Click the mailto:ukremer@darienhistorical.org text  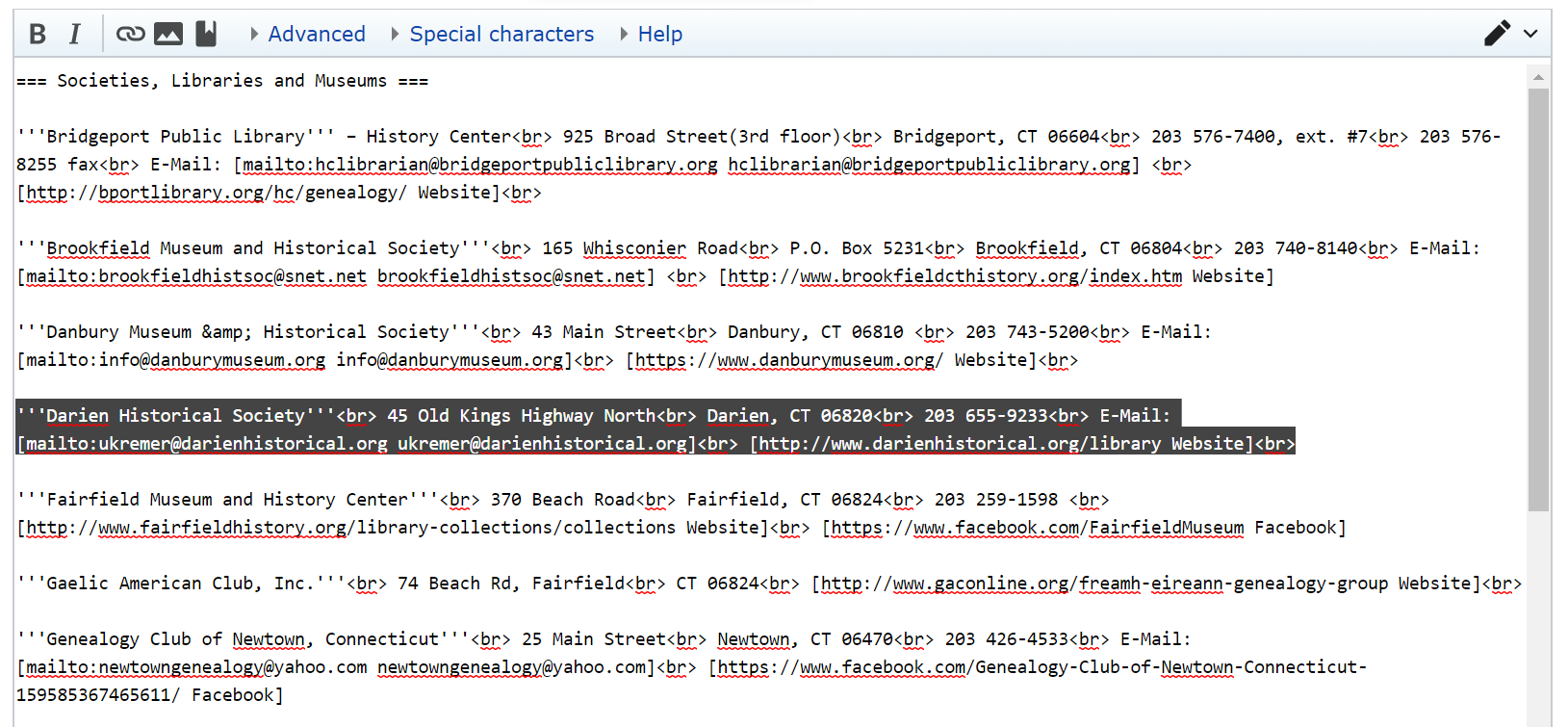coord(207,444)
